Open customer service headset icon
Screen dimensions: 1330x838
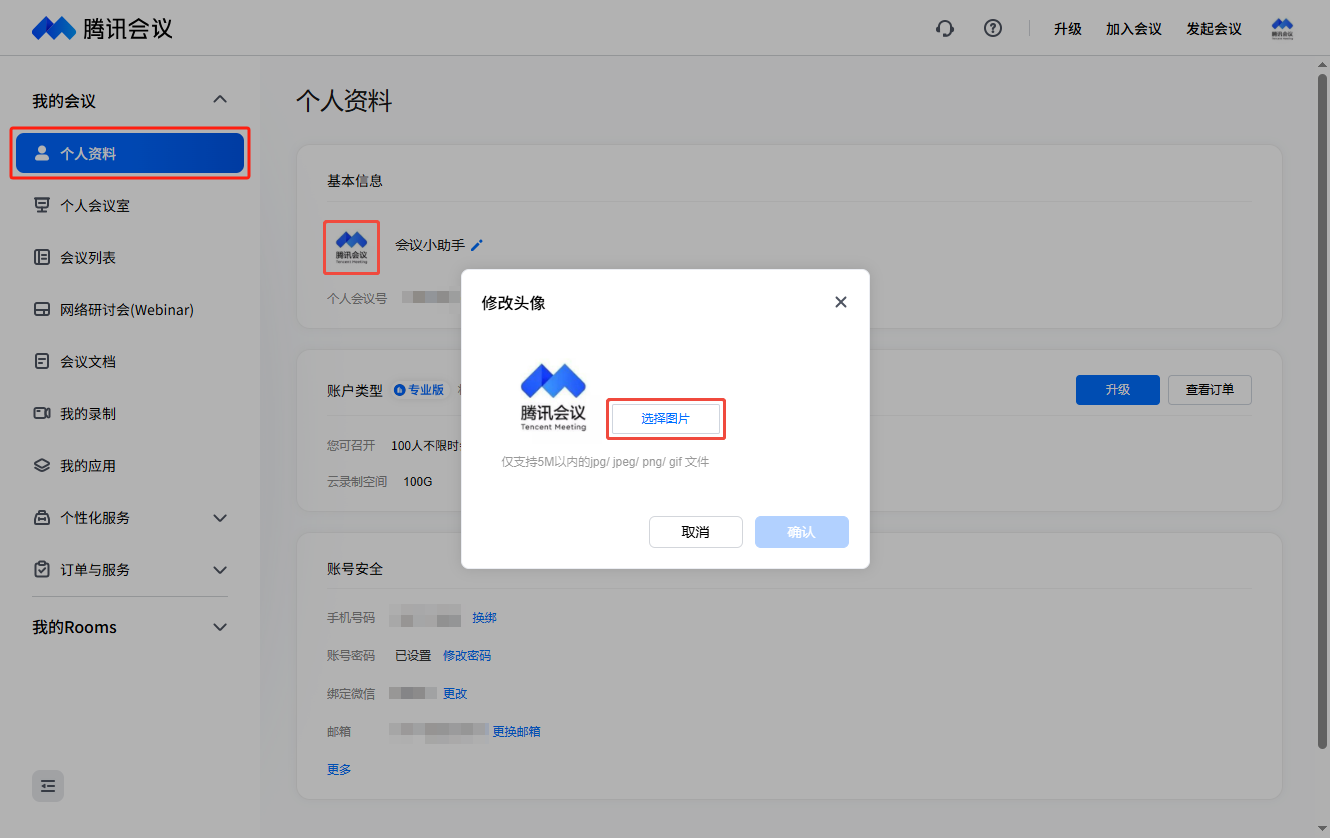(945, 28)
